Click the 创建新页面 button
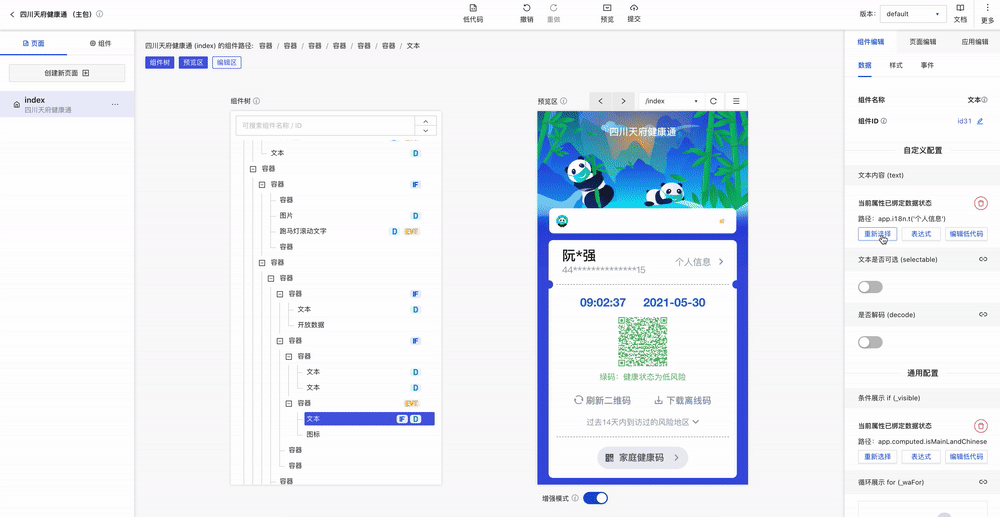This screenshot has height=517, width=1000. click(67, 73)
